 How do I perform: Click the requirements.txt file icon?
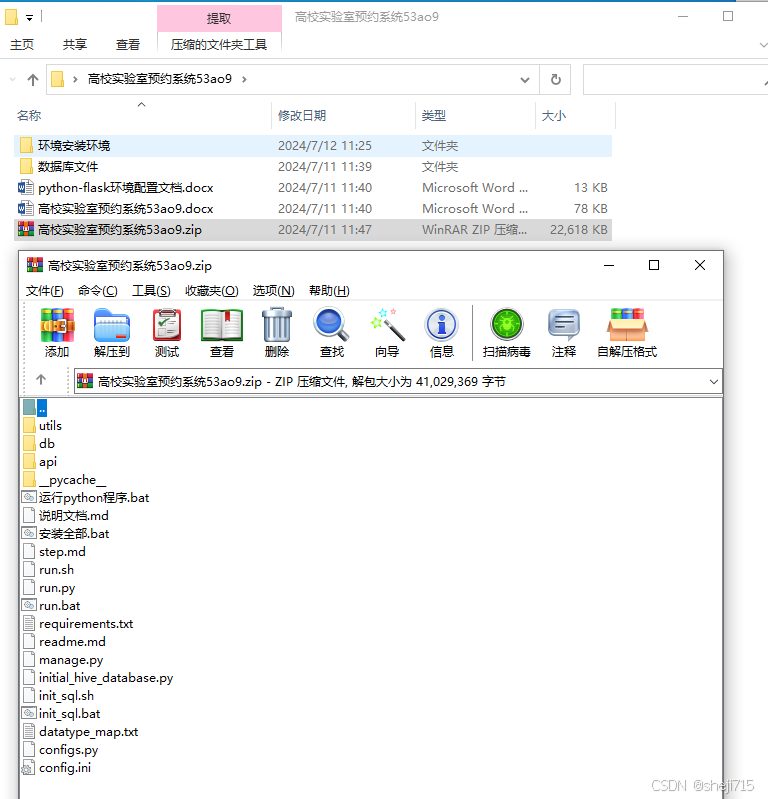29,624
